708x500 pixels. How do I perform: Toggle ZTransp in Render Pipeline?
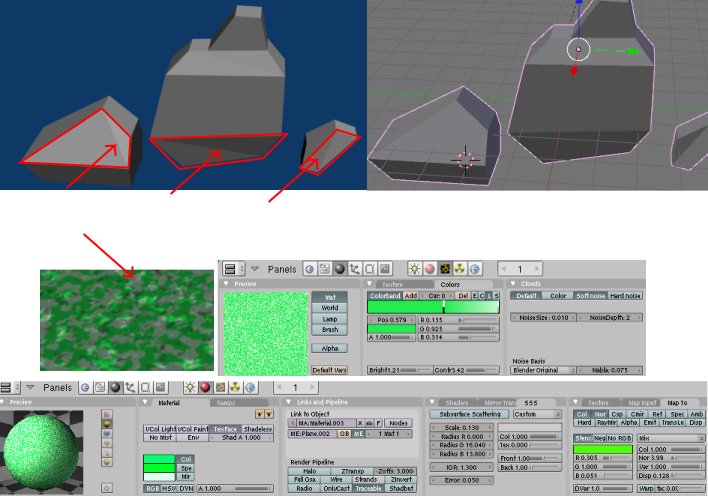coord(353,471)
